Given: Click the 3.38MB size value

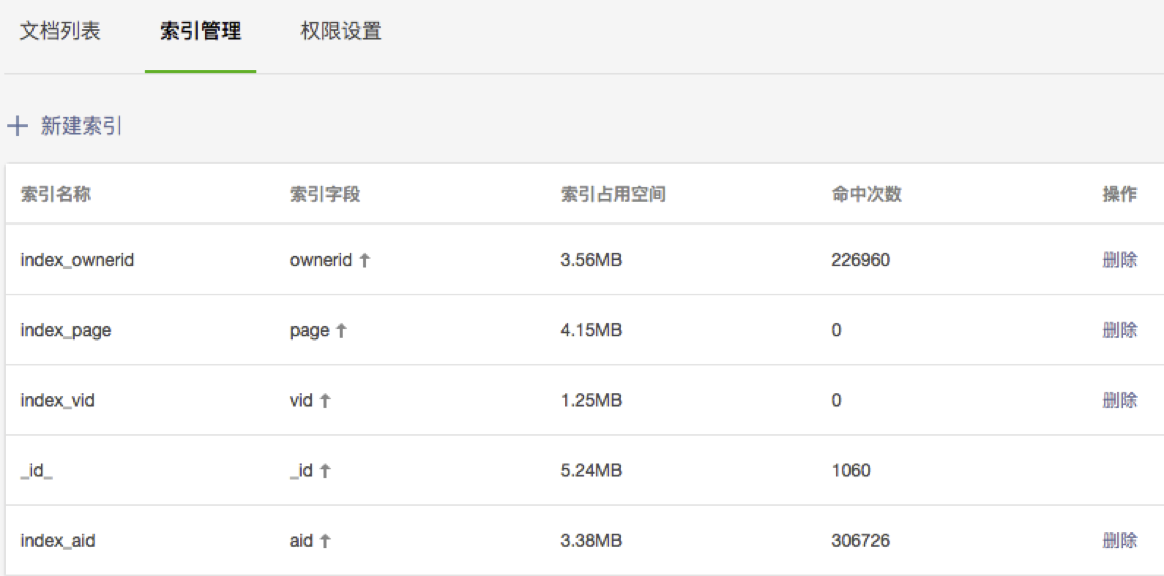Looking at the screenshot, I should (x=591, y=541).
